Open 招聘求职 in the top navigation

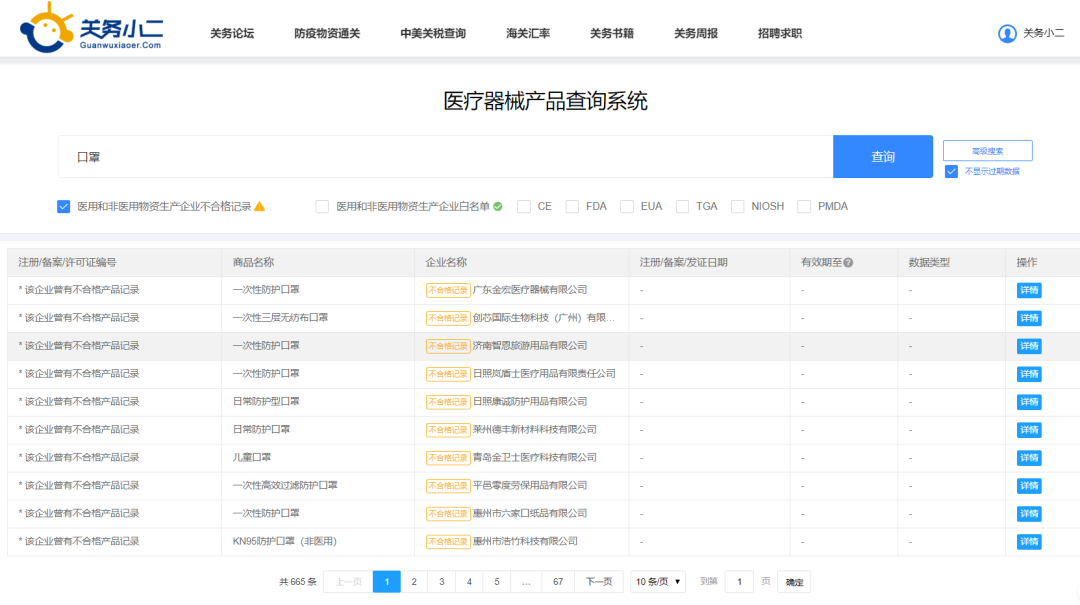pos(780,33)
